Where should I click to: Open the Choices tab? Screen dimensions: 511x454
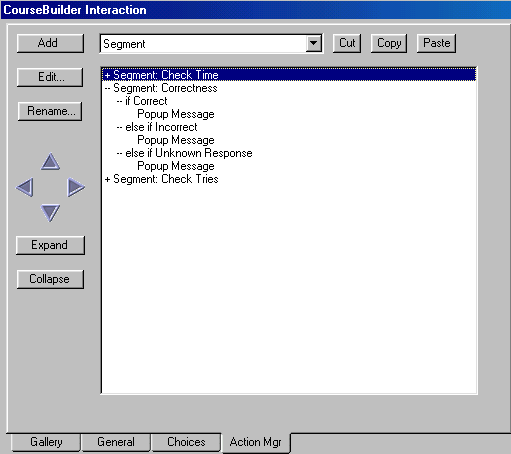(x=186, y=442)
